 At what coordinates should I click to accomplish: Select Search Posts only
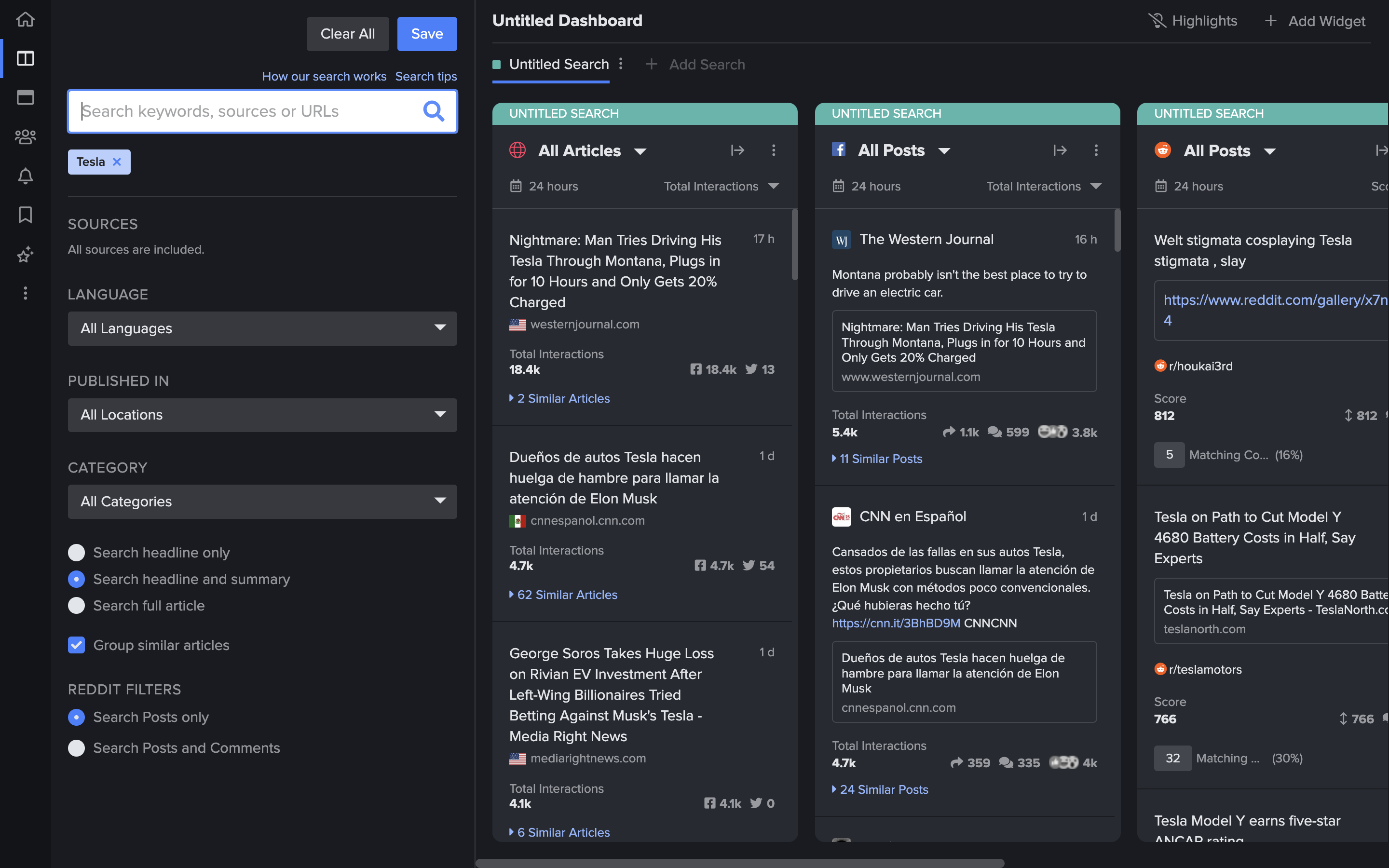pos(76,717)
